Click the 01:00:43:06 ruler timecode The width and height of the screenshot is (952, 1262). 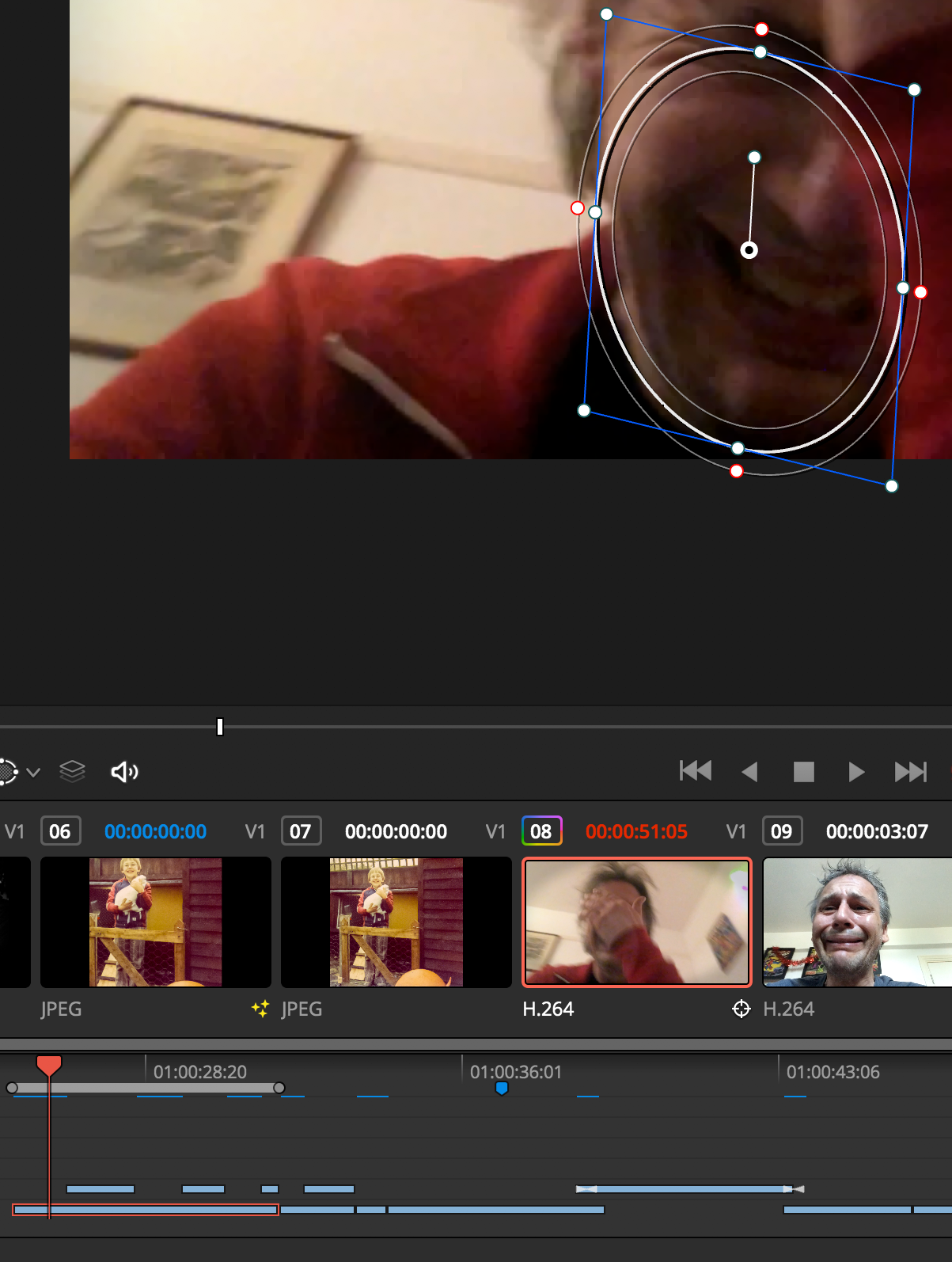[833, 1072]
